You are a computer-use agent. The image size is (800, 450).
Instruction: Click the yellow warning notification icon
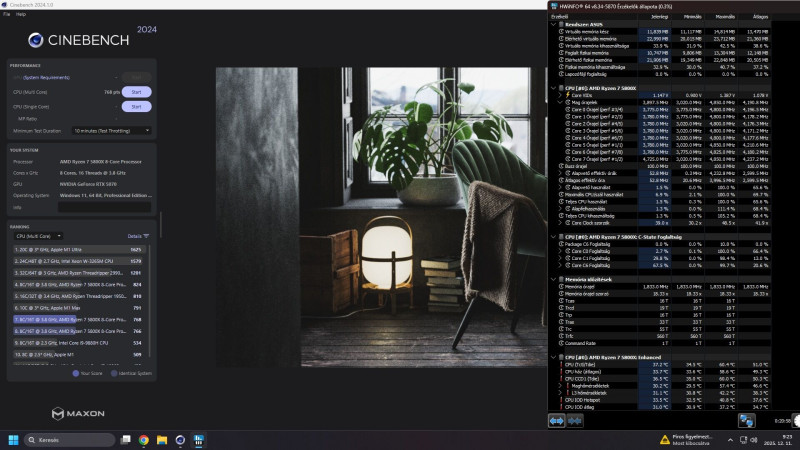[x=665, y=440]
